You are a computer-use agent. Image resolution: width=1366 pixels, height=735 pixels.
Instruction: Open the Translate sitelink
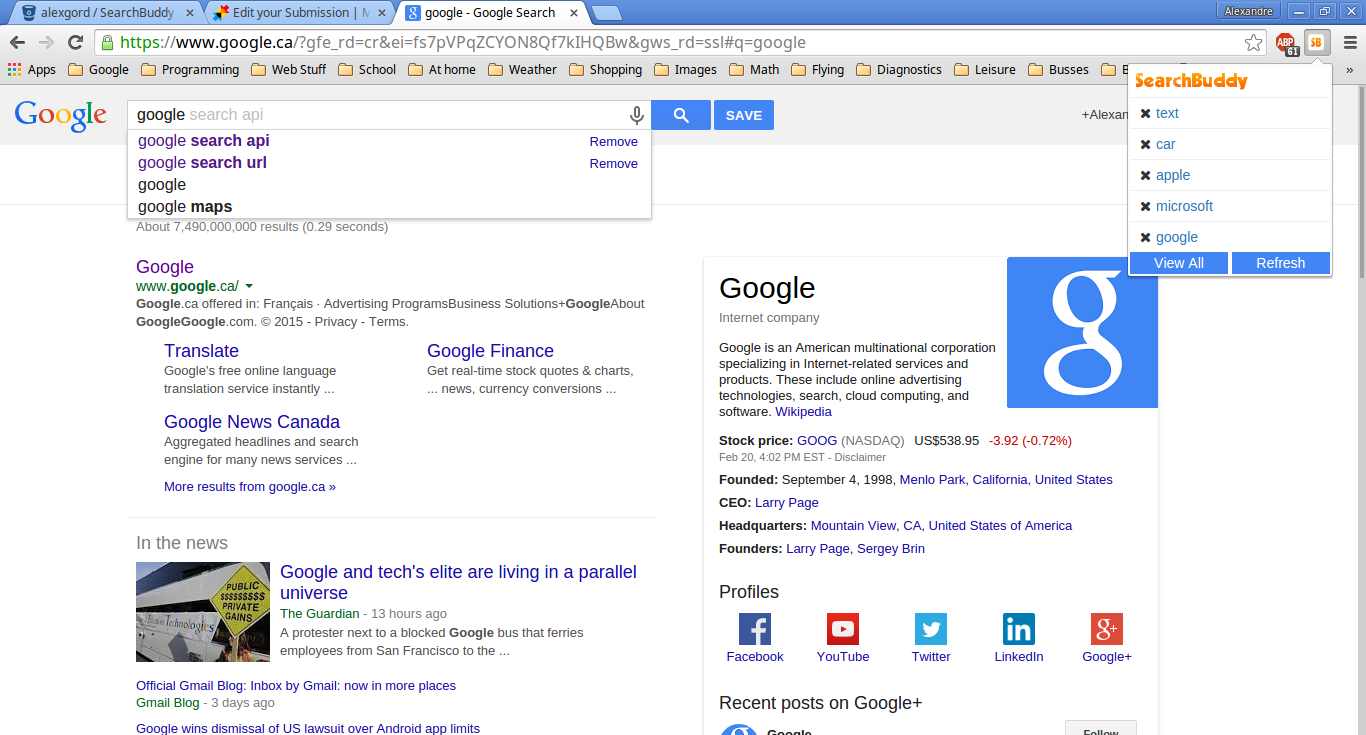201,351
